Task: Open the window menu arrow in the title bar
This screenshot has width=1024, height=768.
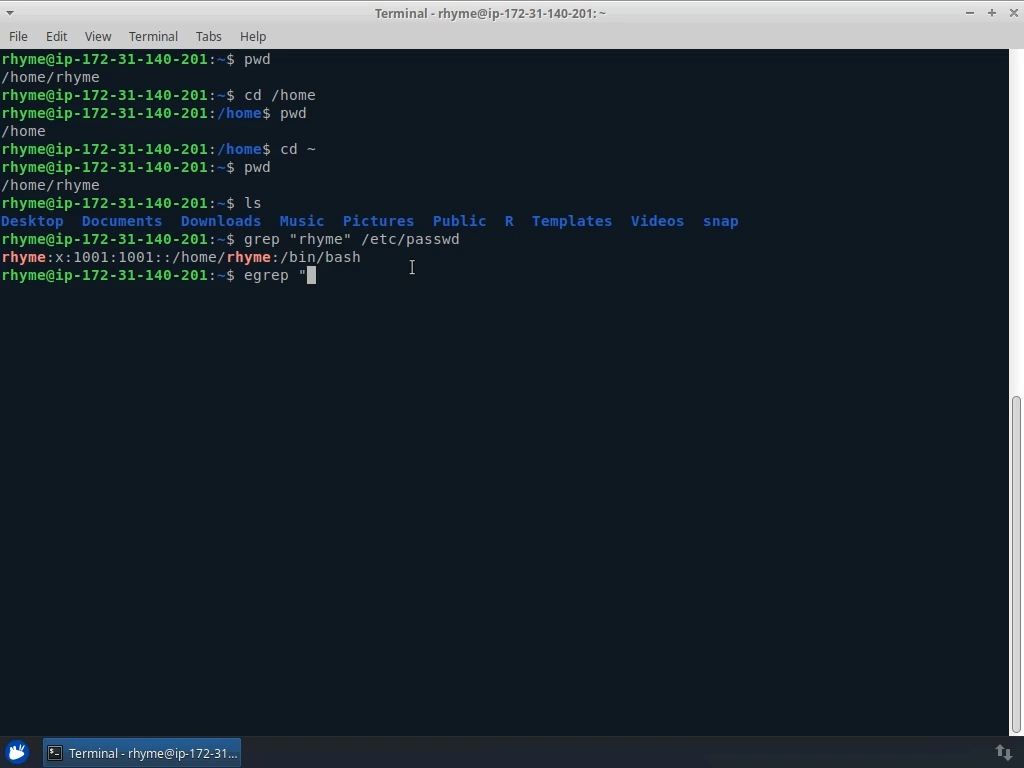Action: pos(10,13)
